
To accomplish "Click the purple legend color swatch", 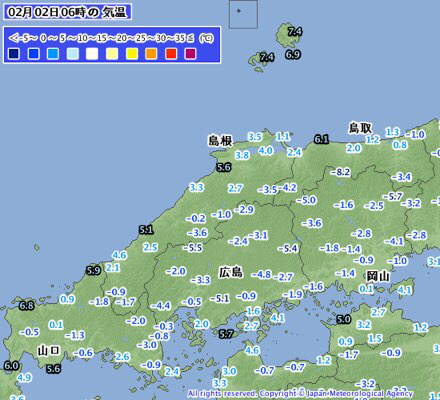I will click(190, 54).
